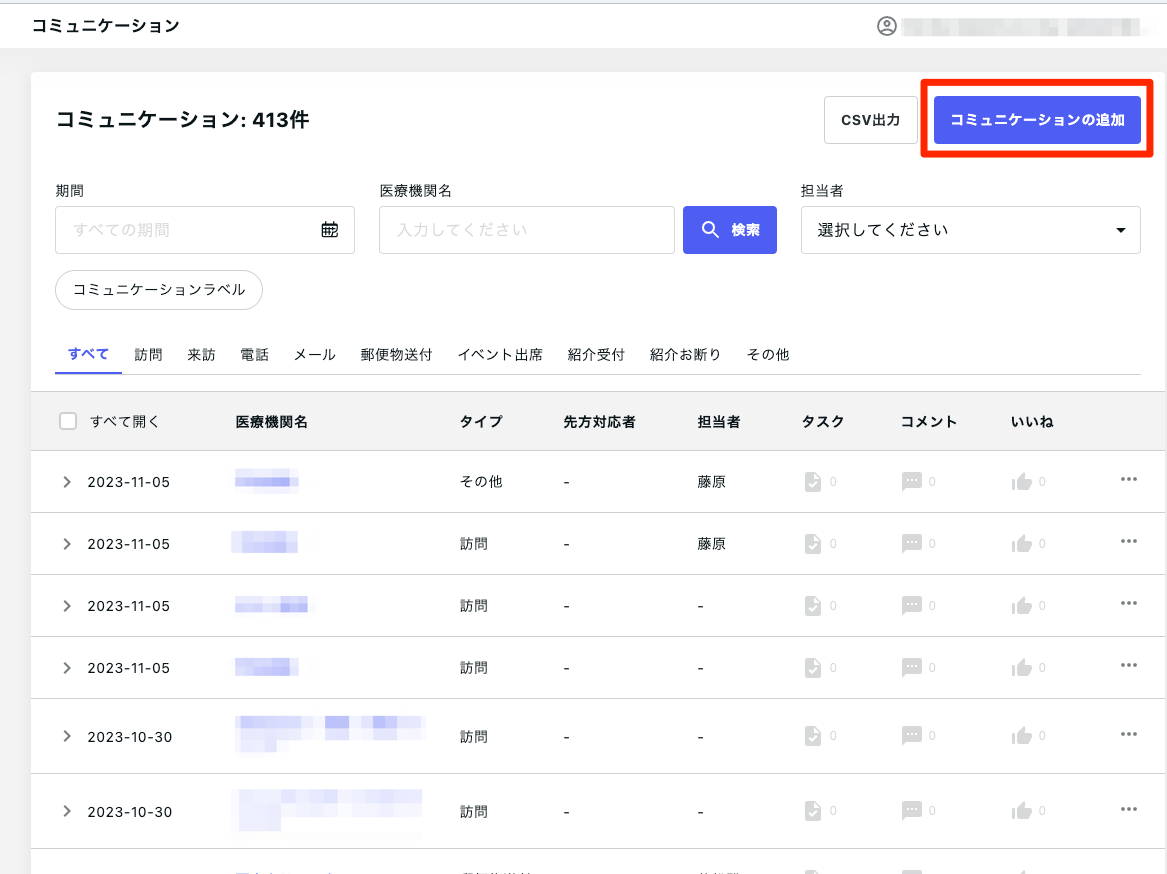Switch to the 紹介お断り tab
Image resolution: width=1167 pixels, height=874 pixels.
(685, 354)
